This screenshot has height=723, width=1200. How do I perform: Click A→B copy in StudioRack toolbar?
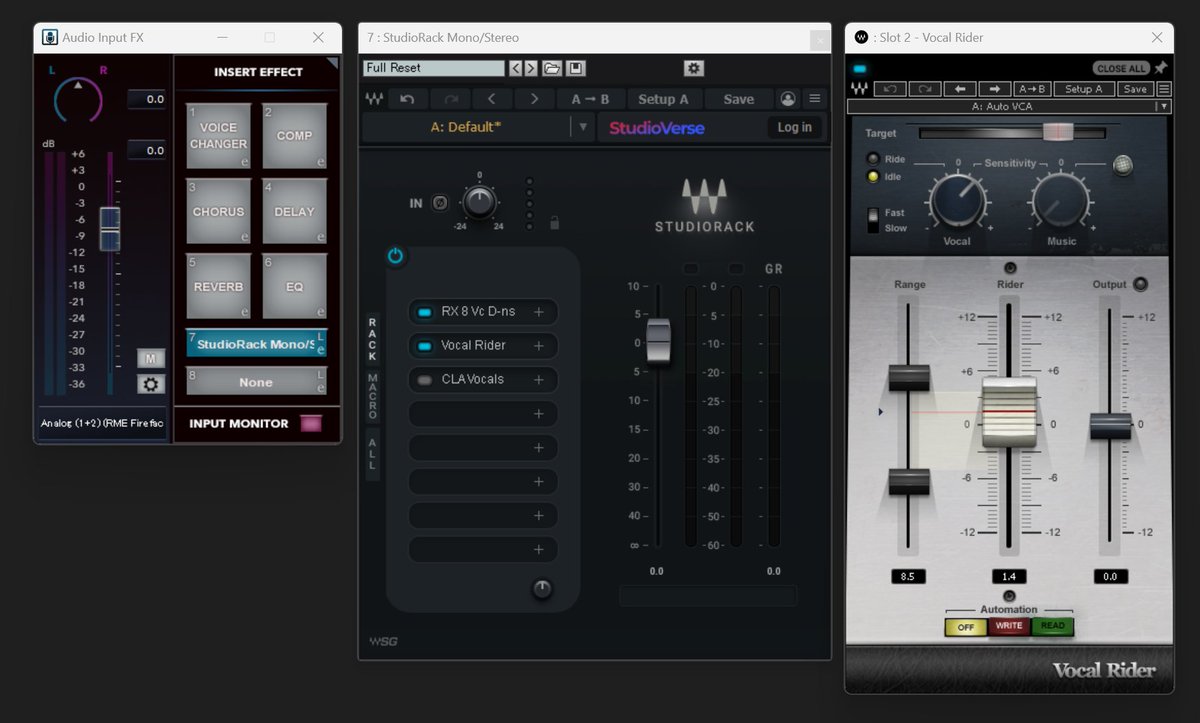(590, 99)
